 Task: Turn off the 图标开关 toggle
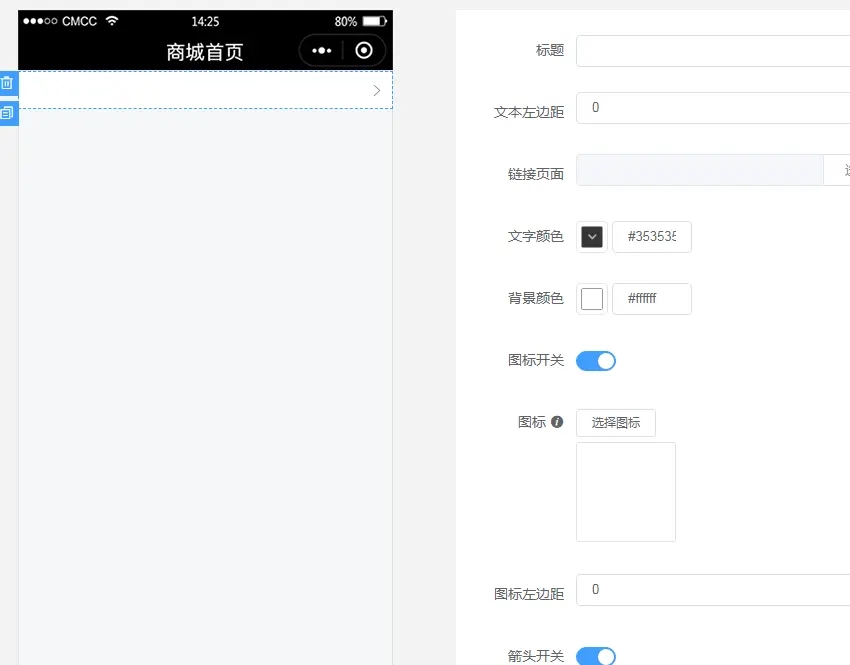point(596,361)
